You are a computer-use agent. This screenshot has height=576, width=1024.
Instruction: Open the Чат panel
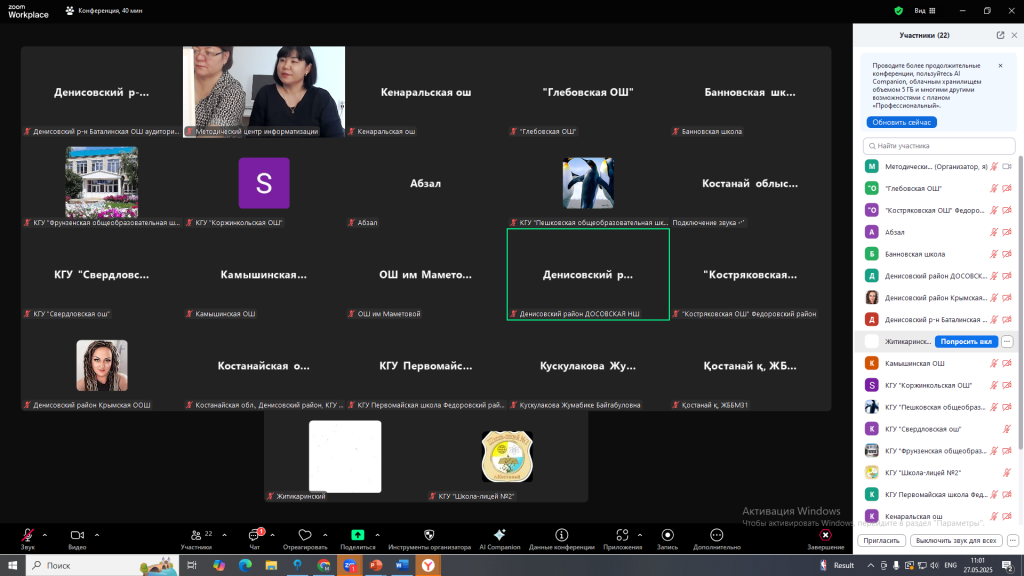click(255, 538)
